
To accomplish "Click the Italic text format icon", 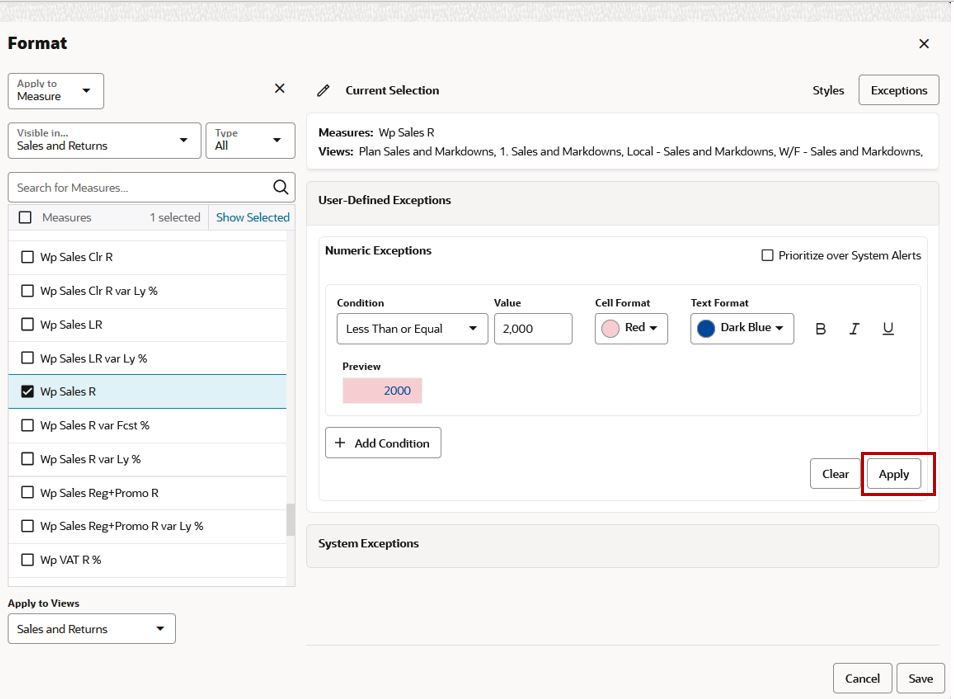I will click(x=854, y=329).
